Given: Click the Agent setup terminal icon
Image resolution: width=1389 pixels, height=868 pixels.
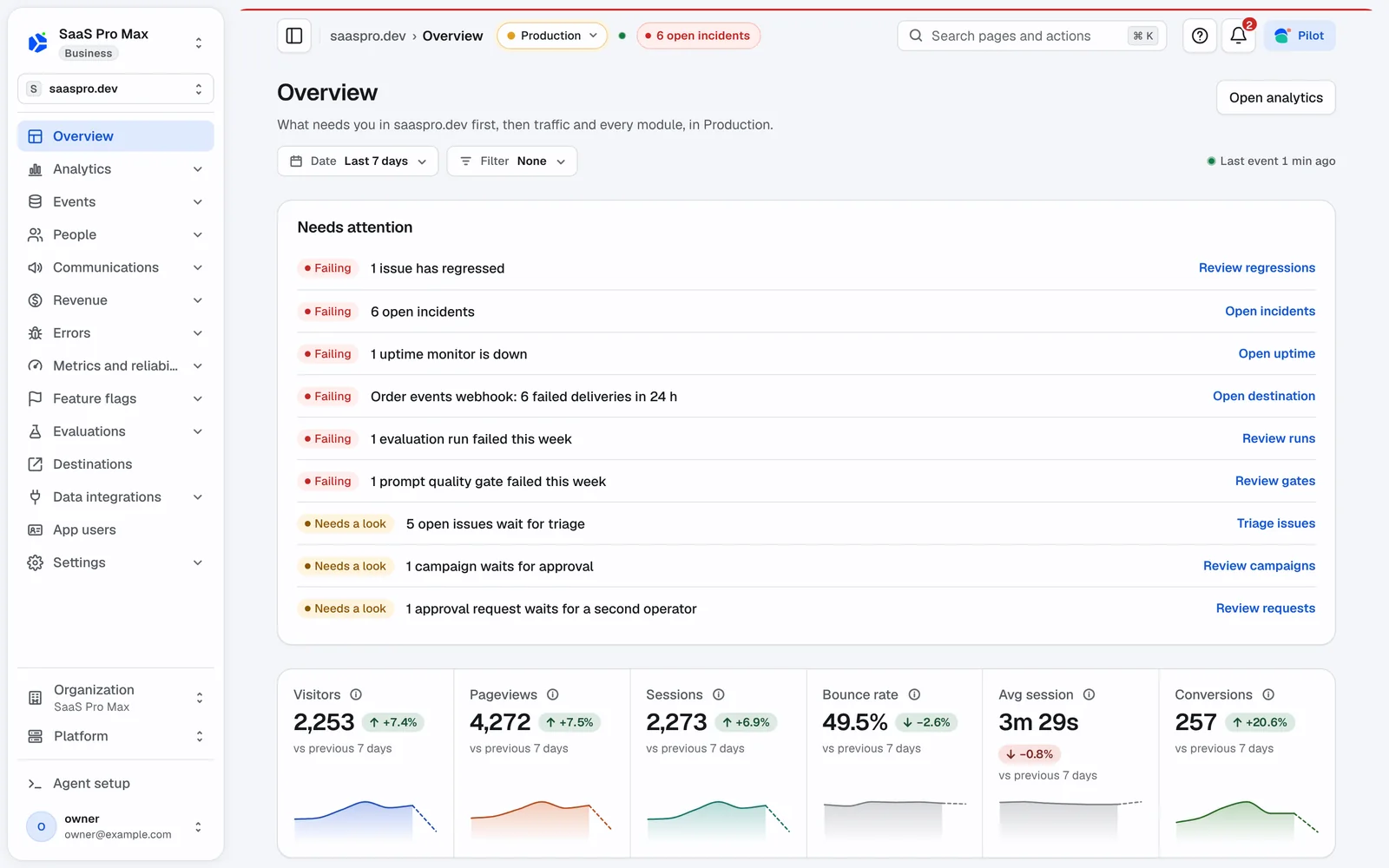Looking at the screenshot, I should click(36, 784).
